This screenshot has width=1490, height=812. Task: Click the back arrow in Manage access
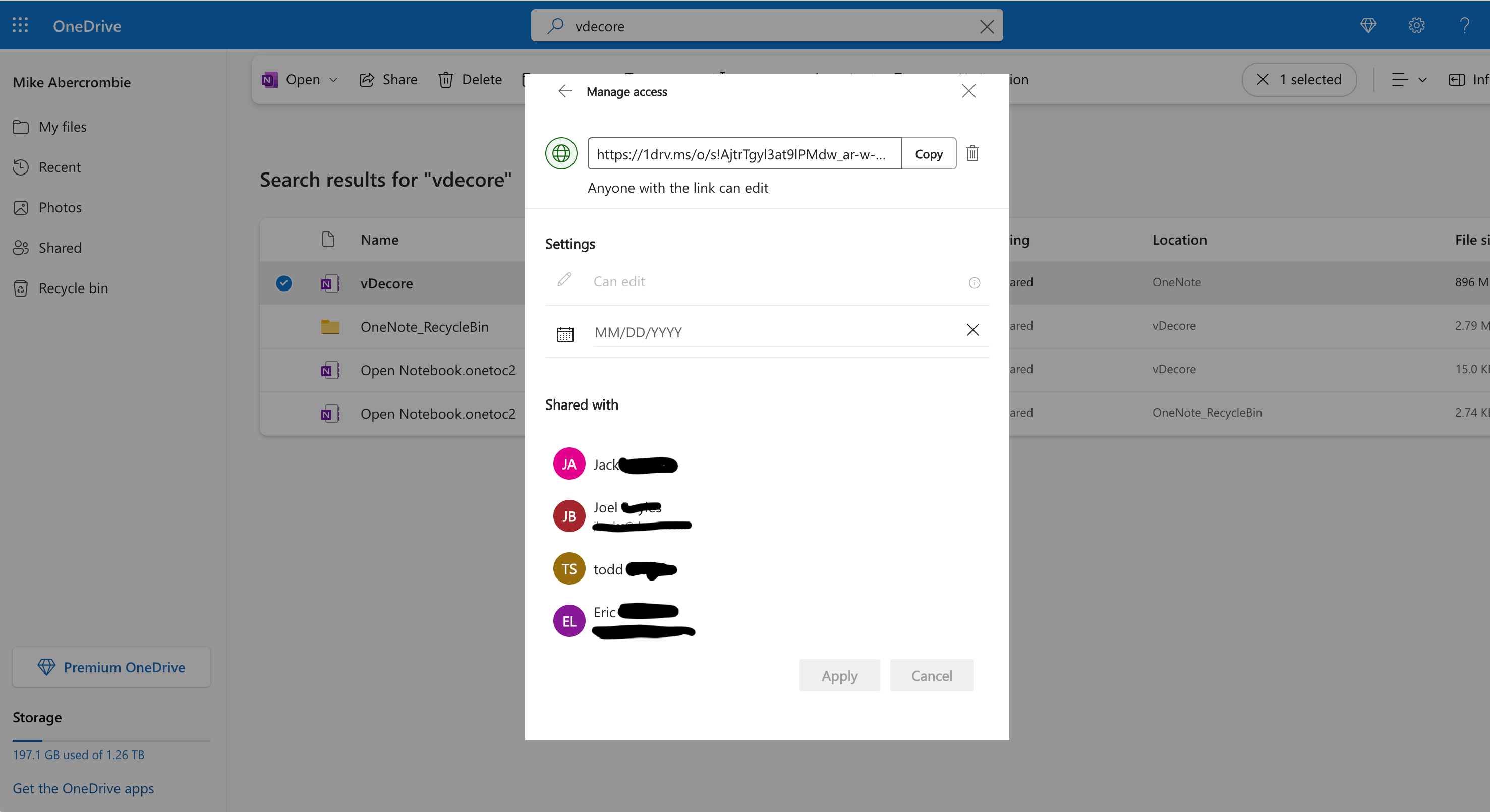(x=565, y=91)
